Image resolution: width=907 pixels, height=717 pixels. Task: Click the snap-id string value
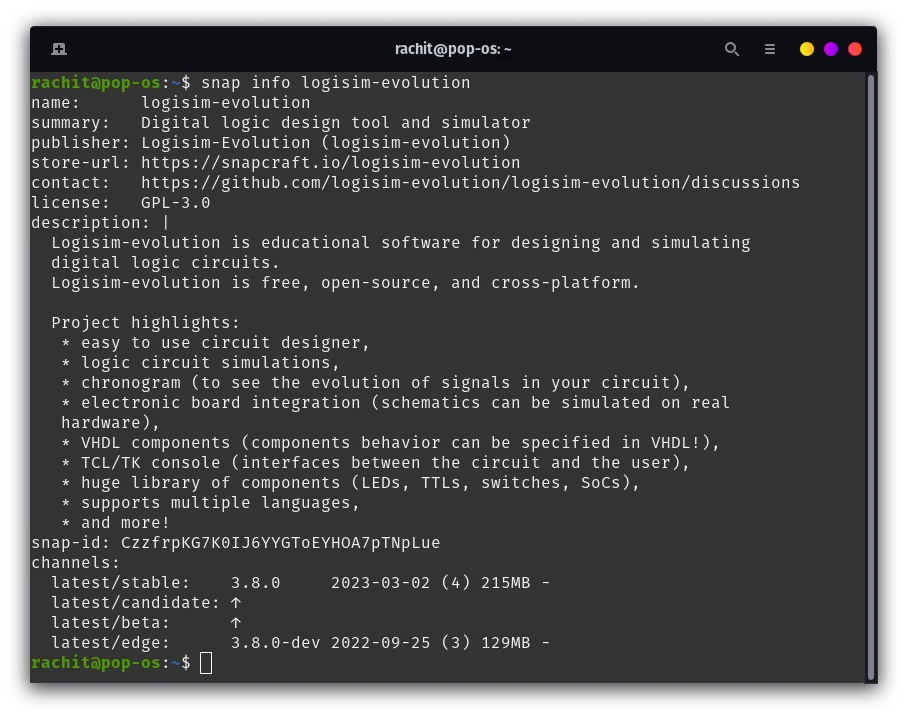coord(281,543)
